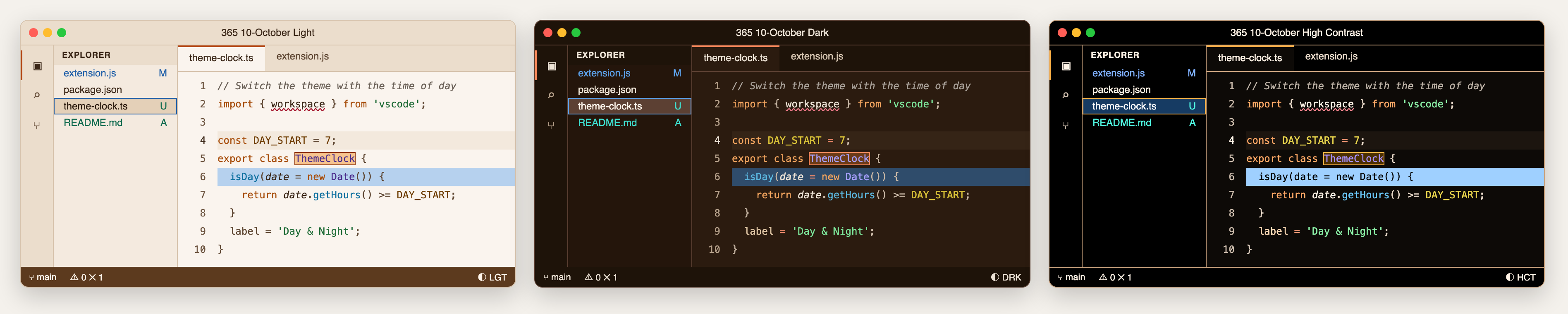The height and width of the screenshot is (314, 1568).
Task: Open README.md in Light window explorer
Action: coord(115,122)
